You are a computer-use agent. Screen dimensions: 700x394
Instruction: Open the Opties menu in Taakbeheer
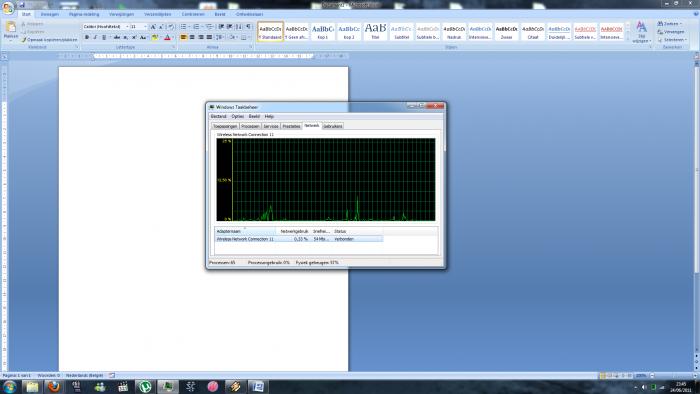(x=238, y=116)
